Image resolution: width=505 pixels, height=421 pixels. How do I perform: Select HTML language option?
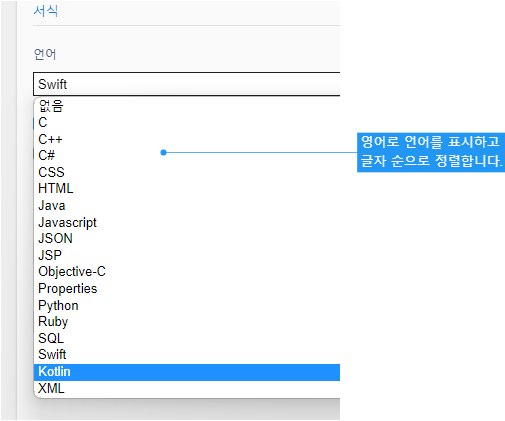tap(187, 189)
